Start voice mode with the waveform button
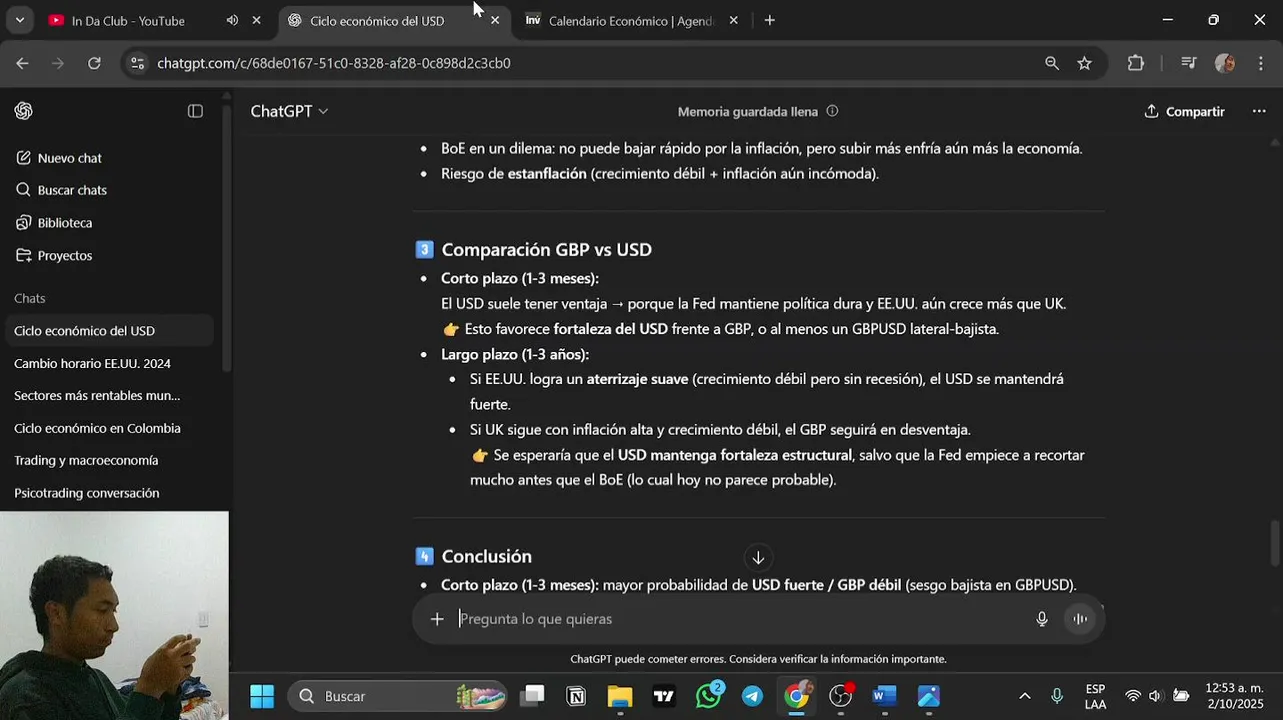This screenshot has height=720, width=1283. (x=1080, y=619)
